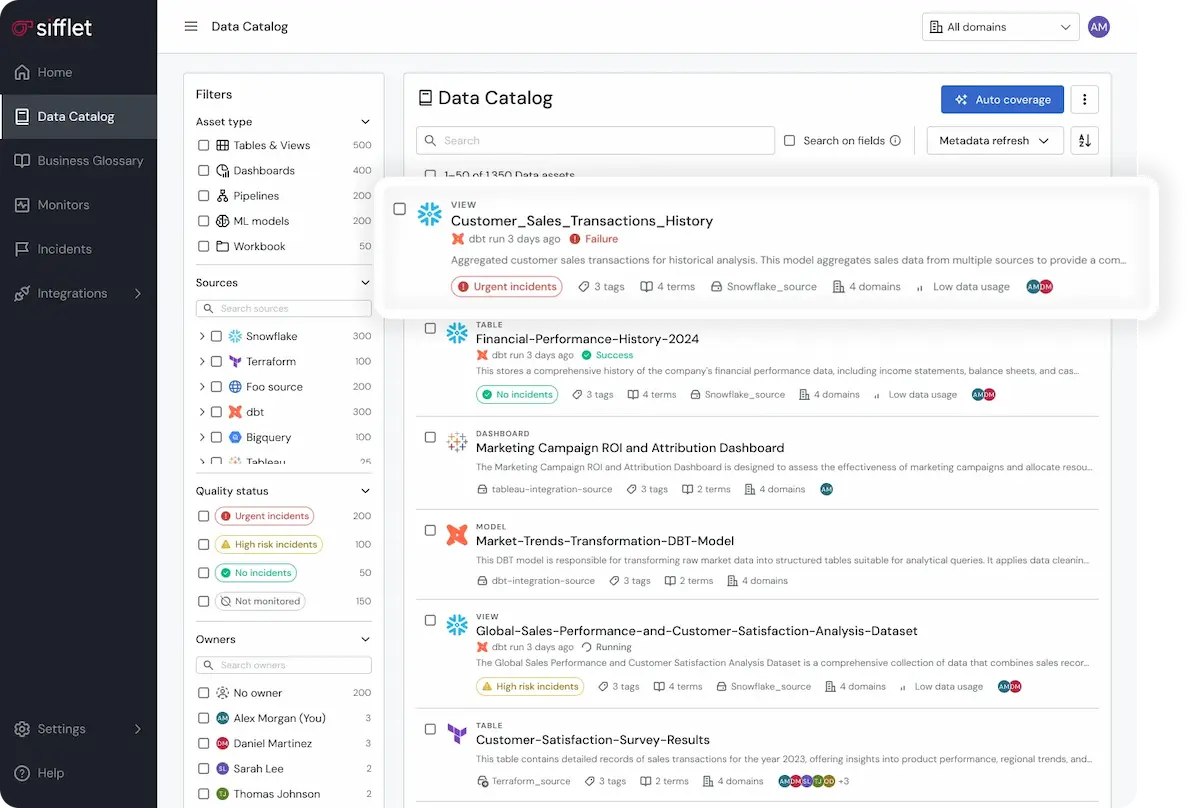Collapse the Sources filter section

tap(365, 283)
